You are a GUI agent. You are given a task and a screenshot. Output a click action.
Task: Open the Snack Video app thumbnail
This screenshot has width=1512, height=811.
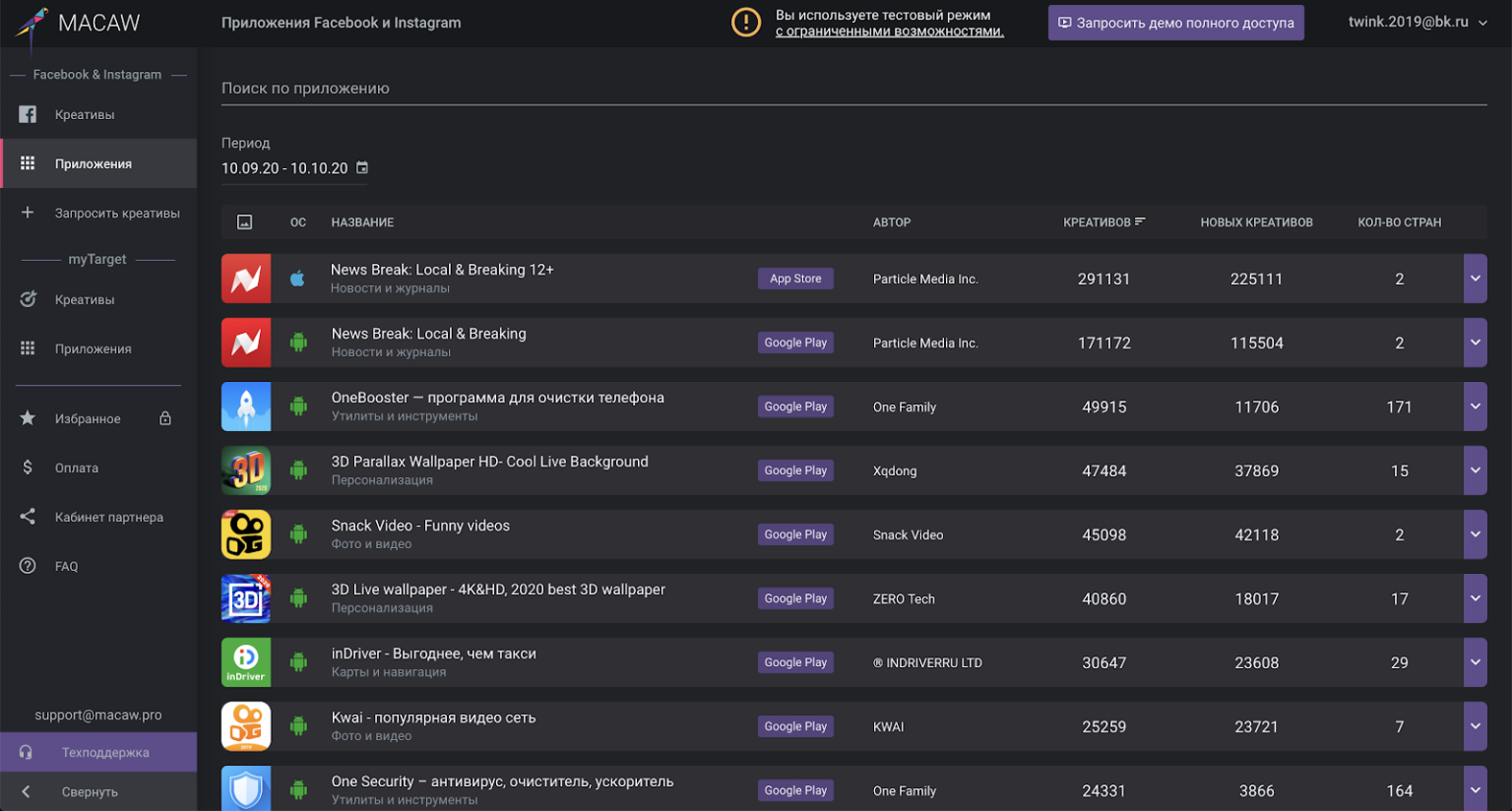click(x=246, y=534)
